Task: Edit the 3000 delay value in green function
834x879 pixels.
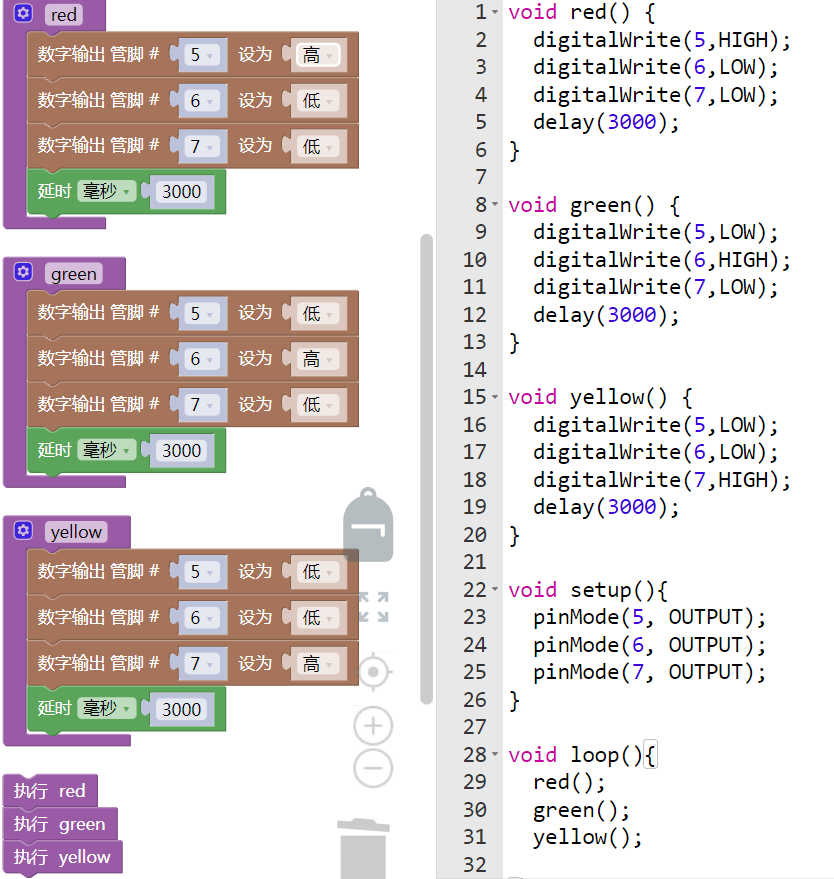Action: [x=182, y=451]
